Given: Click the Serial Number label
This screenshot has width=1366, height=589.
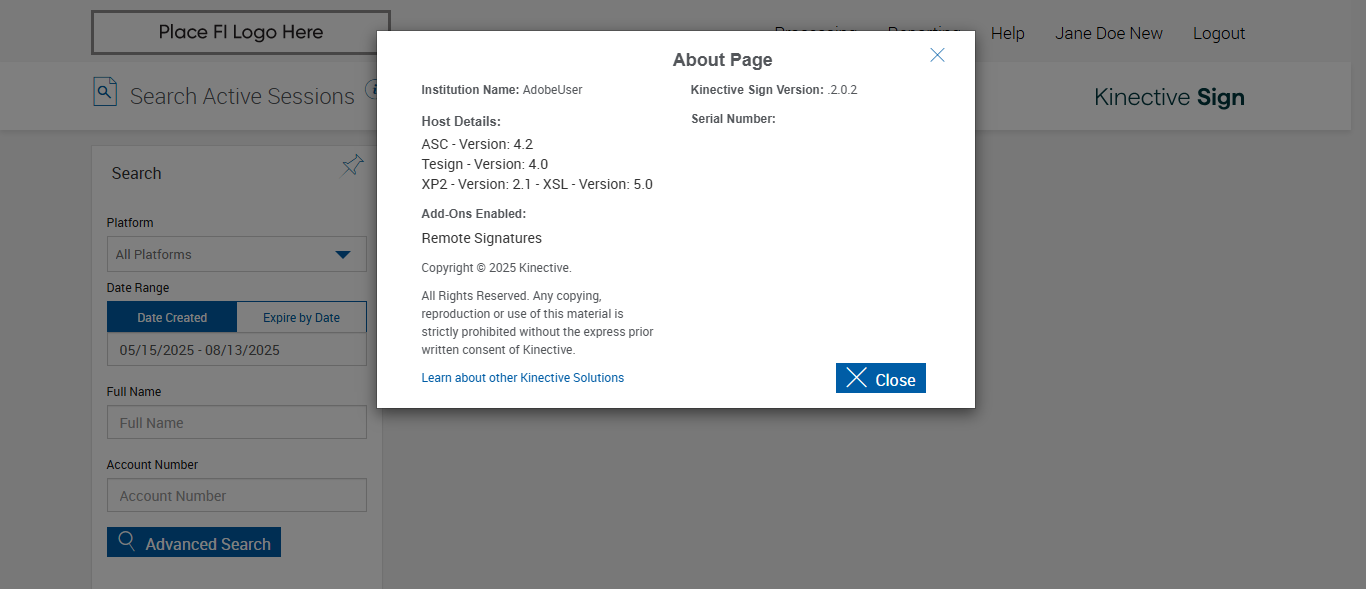Looking at the screenshot, I should click(x=733, y=119).
